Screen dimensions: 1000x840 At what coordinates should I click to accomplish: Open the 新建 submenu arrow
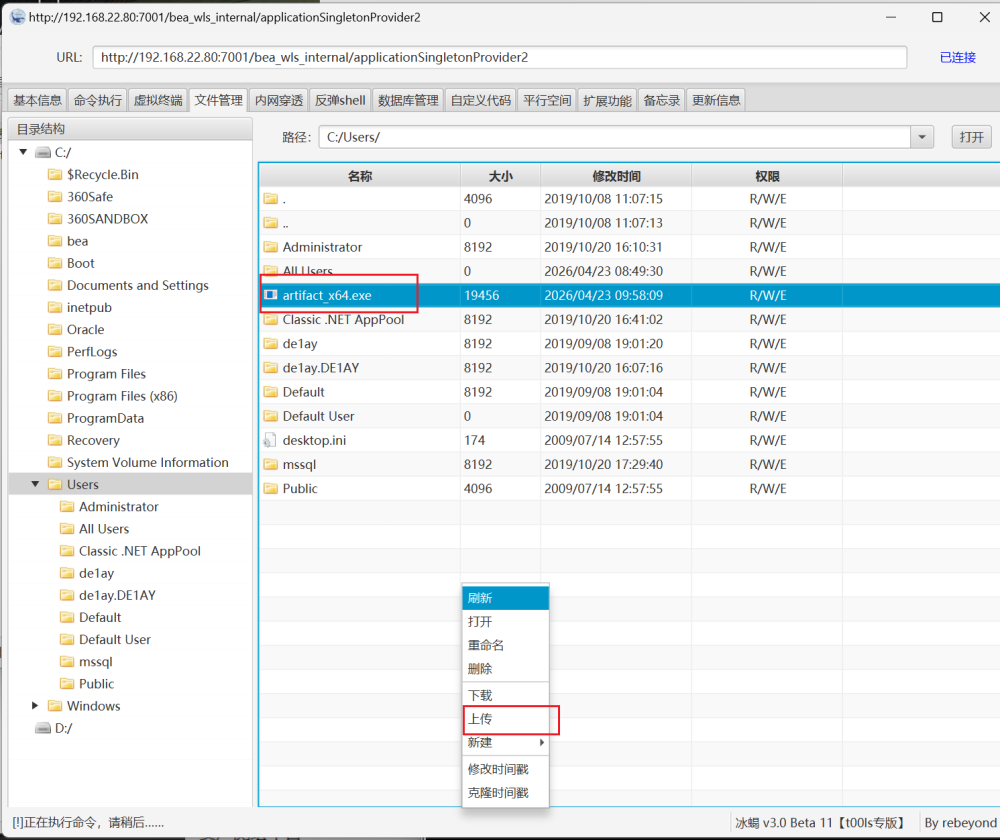(542, 743)
